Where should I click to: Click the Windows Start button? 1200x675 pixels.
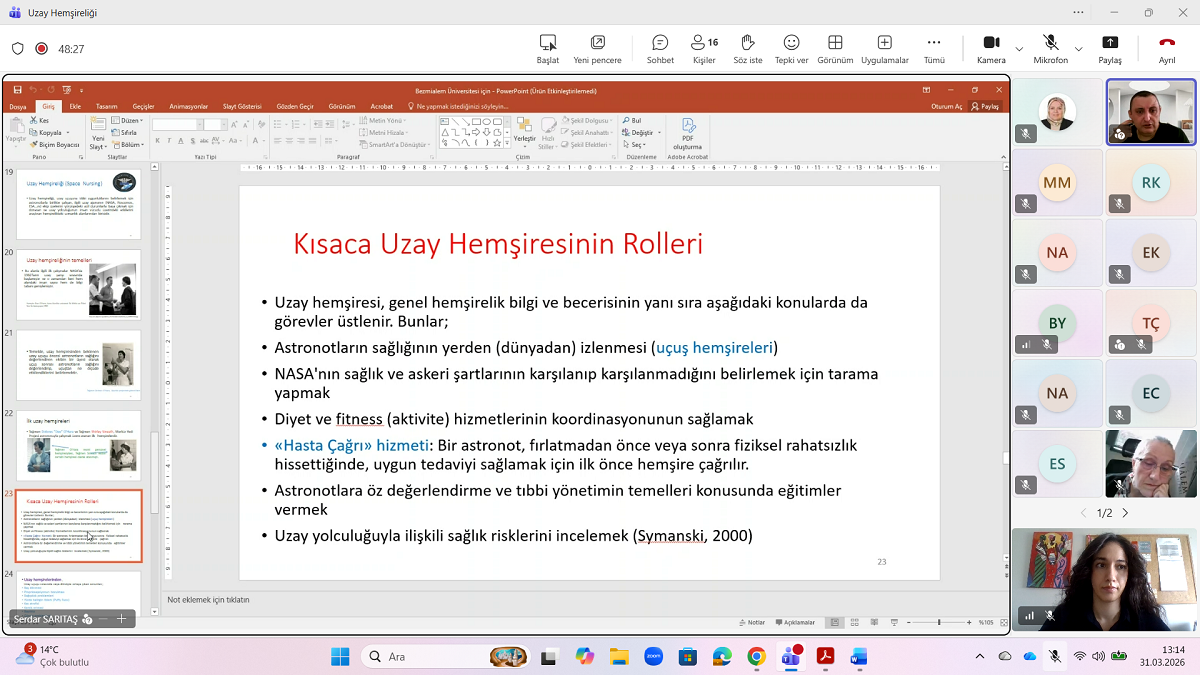coord(340,656)
